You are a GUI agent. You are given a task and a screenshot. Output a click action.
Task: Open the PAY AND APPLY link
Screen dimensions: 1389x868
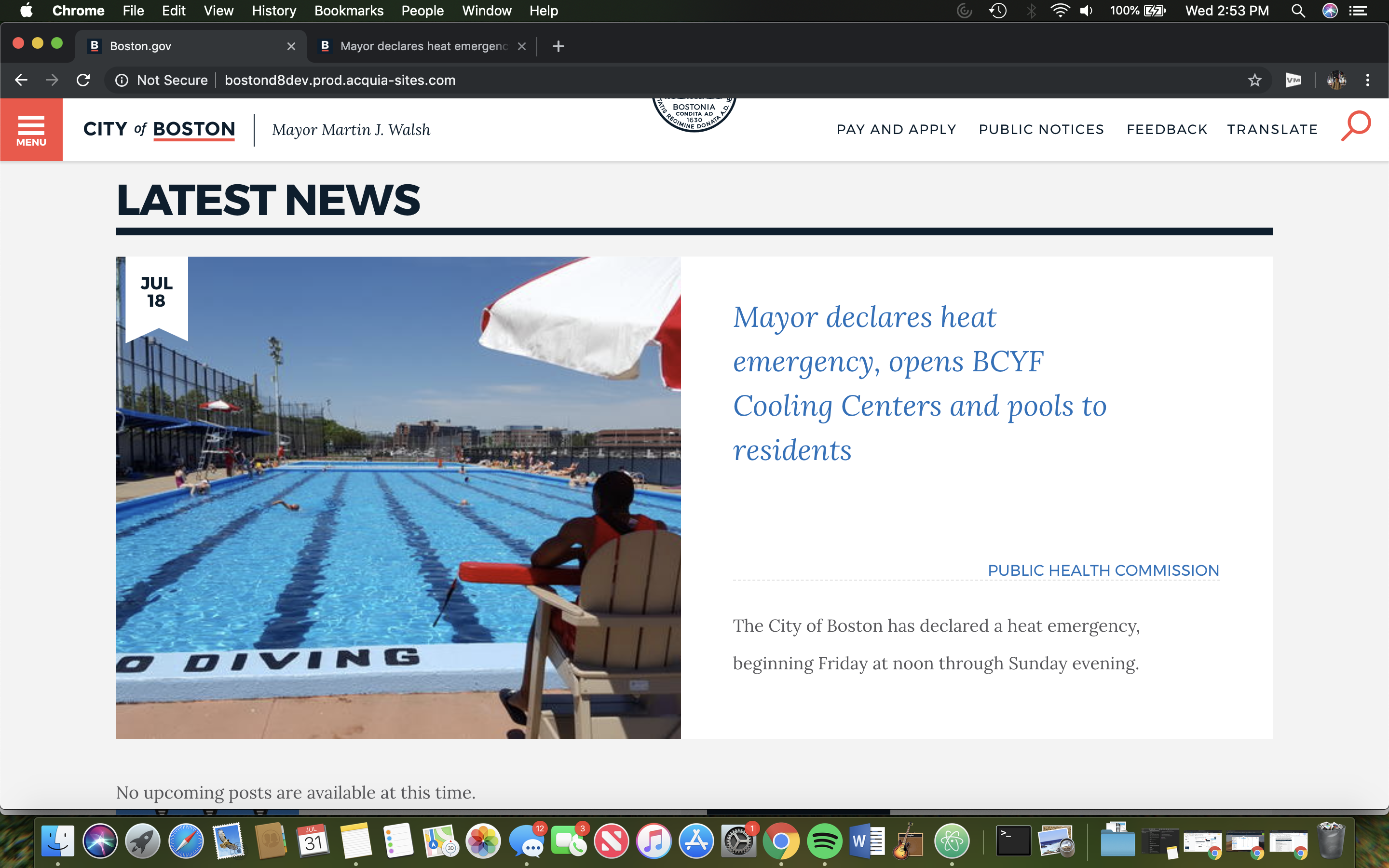pos(896,130)
